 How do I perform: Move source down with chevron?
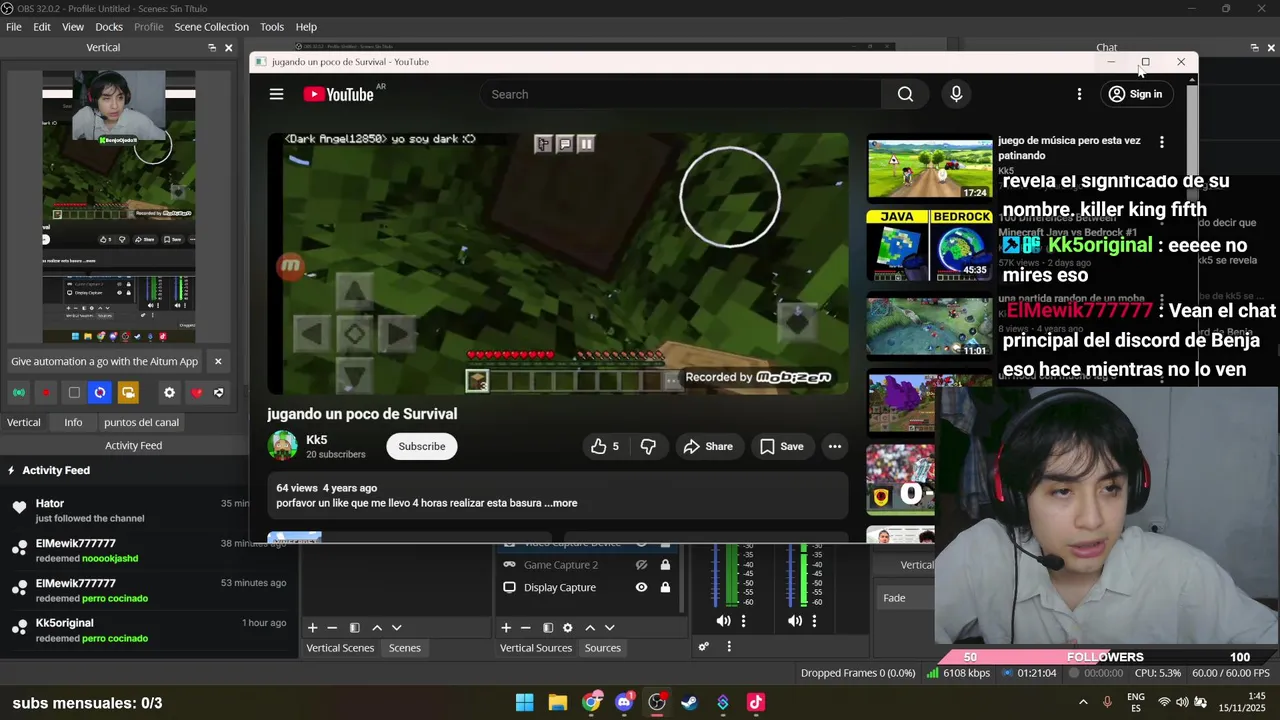click(609, 628)
